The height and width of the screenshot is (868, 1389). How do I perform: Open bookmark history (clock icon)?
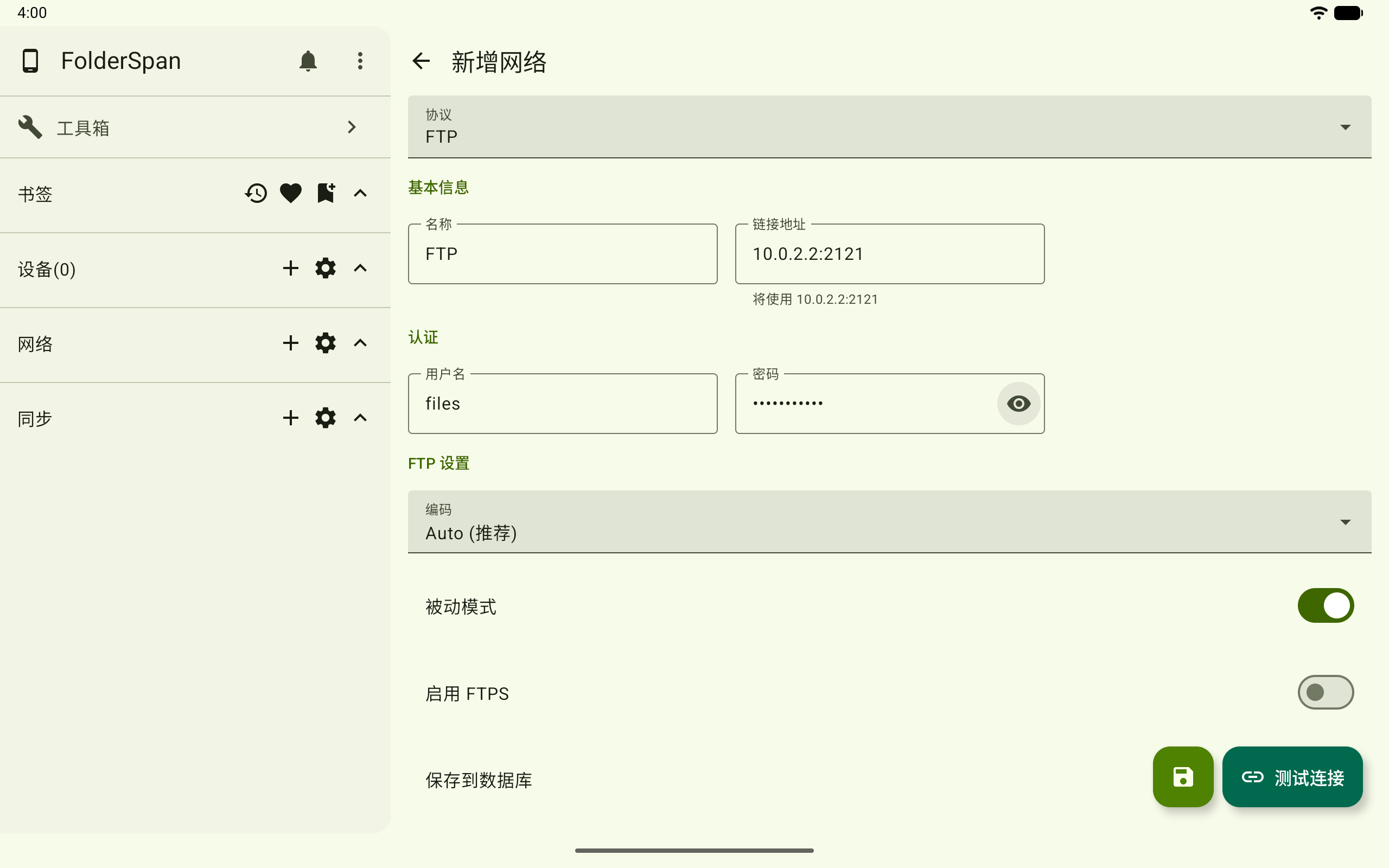tap(256, 193)
